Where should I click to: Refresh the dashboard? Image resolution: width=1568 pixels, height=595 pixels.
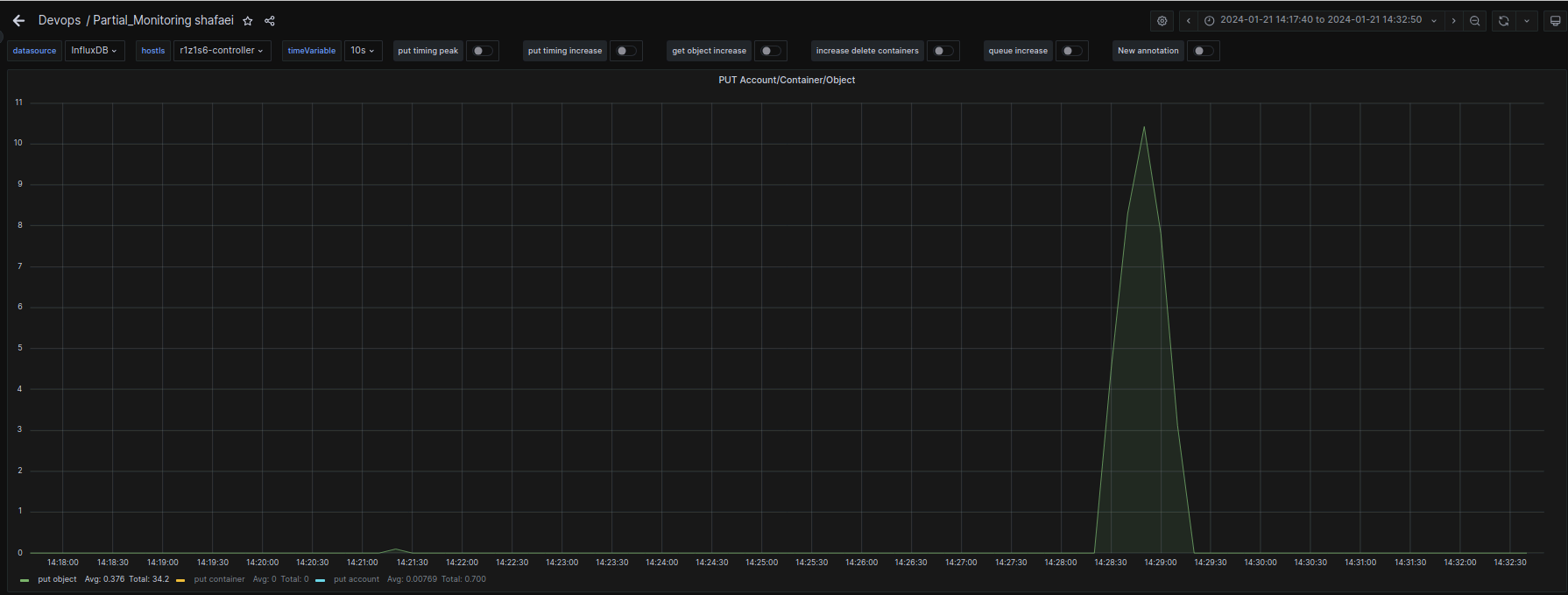(x=1504, y=21)
